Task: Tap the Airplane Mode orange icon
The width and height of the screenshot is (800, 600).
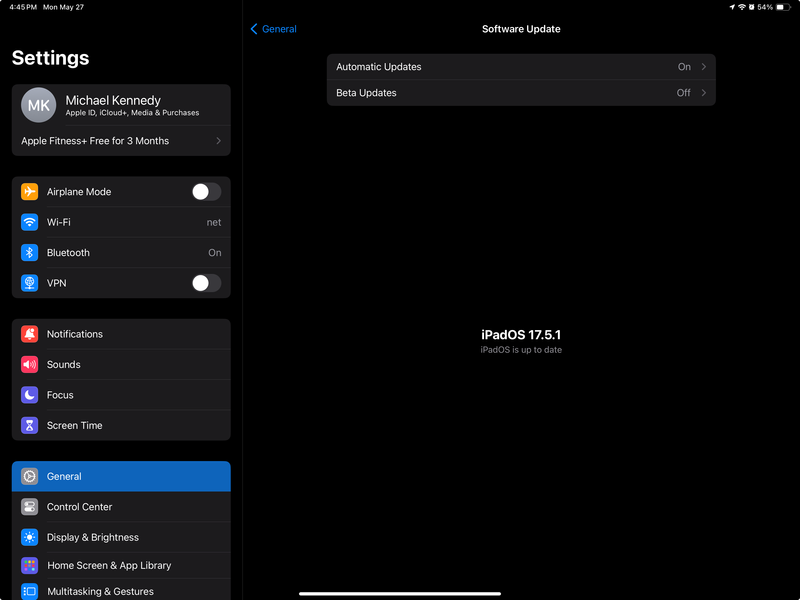Action: 30,192
